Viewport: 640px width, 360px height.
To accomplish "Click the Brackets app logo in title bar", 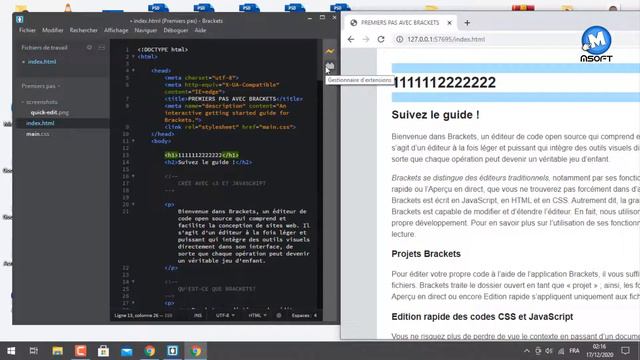I will pos(20,19).
